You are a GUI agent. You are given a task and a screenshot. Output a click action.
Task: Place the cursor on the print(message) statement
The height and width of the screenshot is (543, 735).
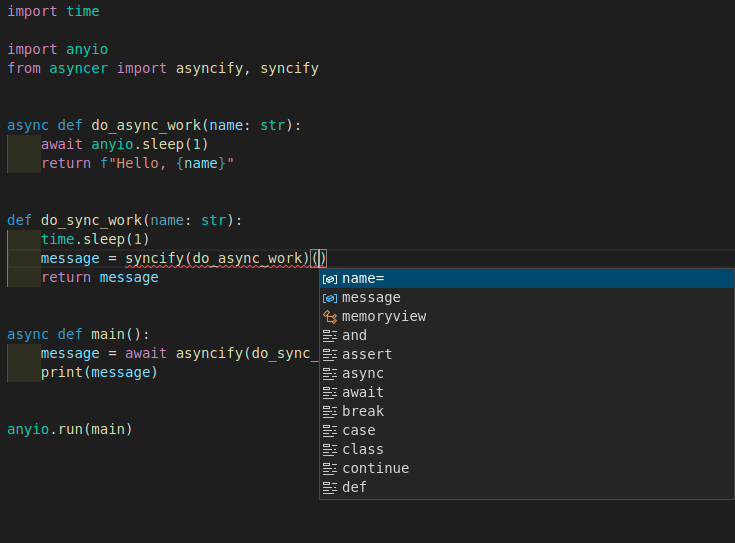pyautogui.click(x=99, y=373)
